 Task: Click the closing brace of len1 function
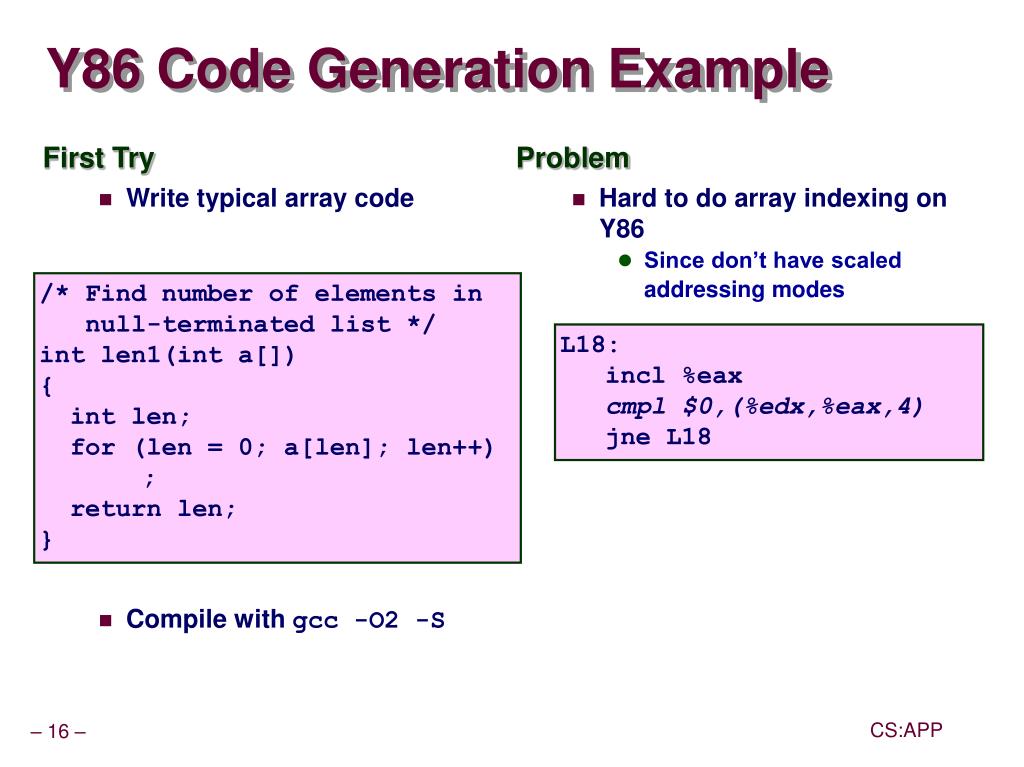click(46, 540)
